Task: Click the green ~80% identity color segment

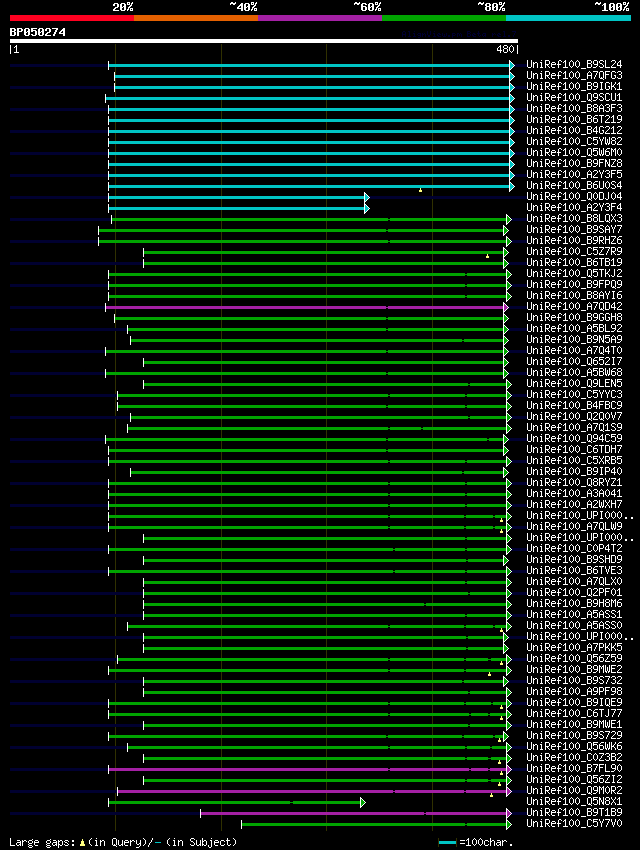Action: tap(444, 18)
